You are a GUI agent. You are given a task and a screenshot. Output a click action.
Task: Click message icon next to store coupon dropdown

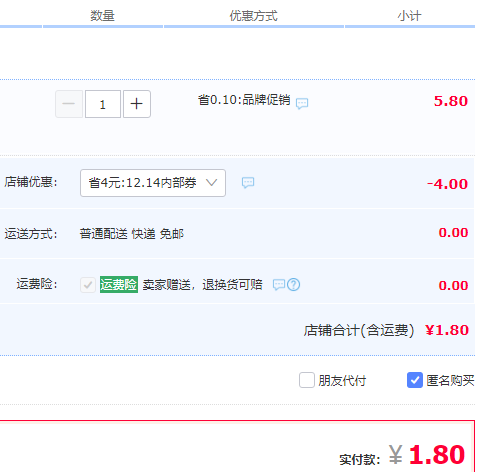click(x=248, y=183)
